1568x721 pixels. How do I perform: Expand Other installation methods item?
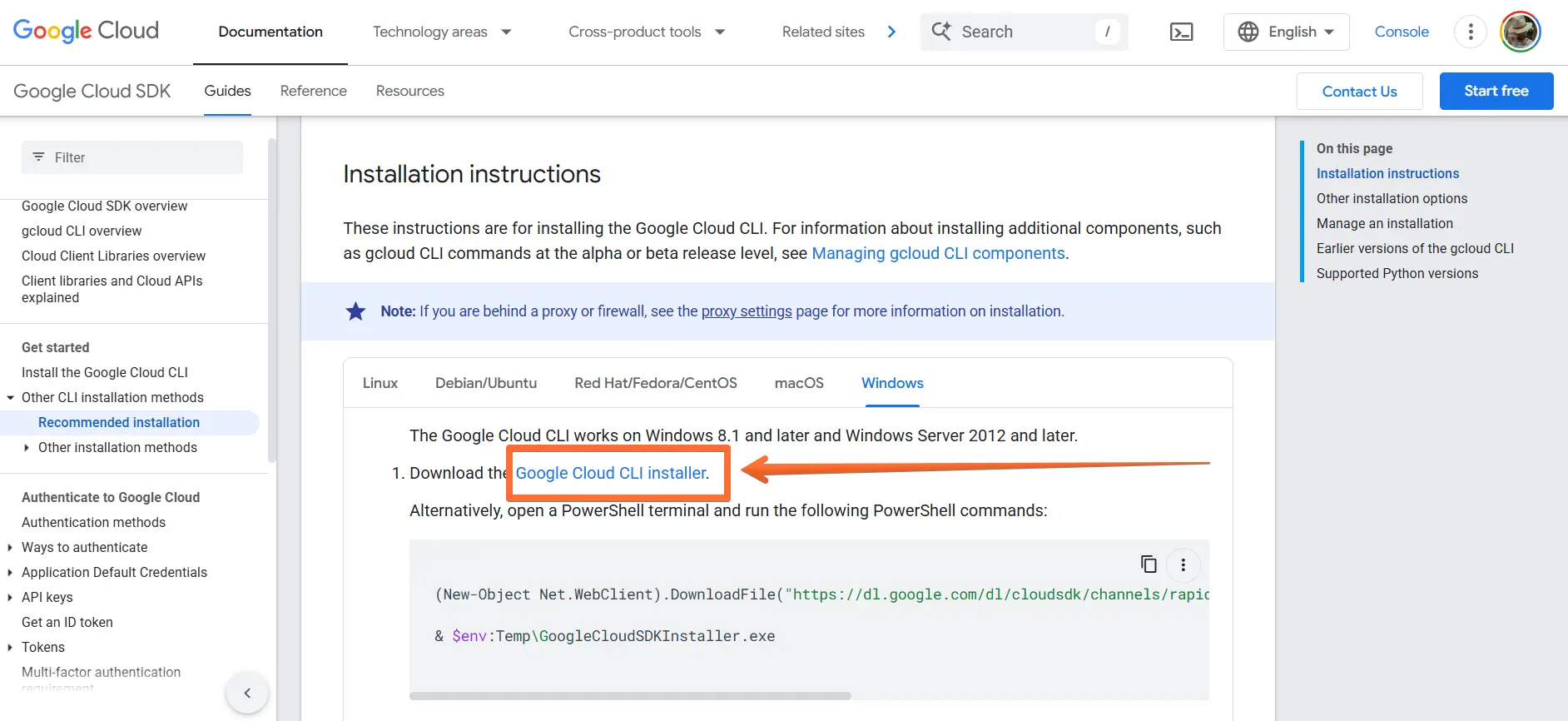coord(27,448)
